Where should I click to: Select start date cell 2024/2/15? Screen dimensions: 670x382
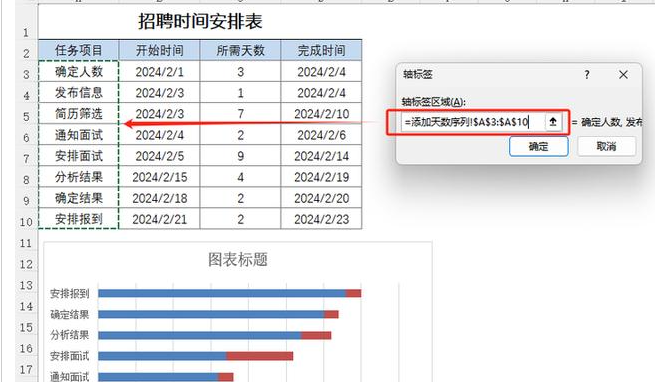159,177
